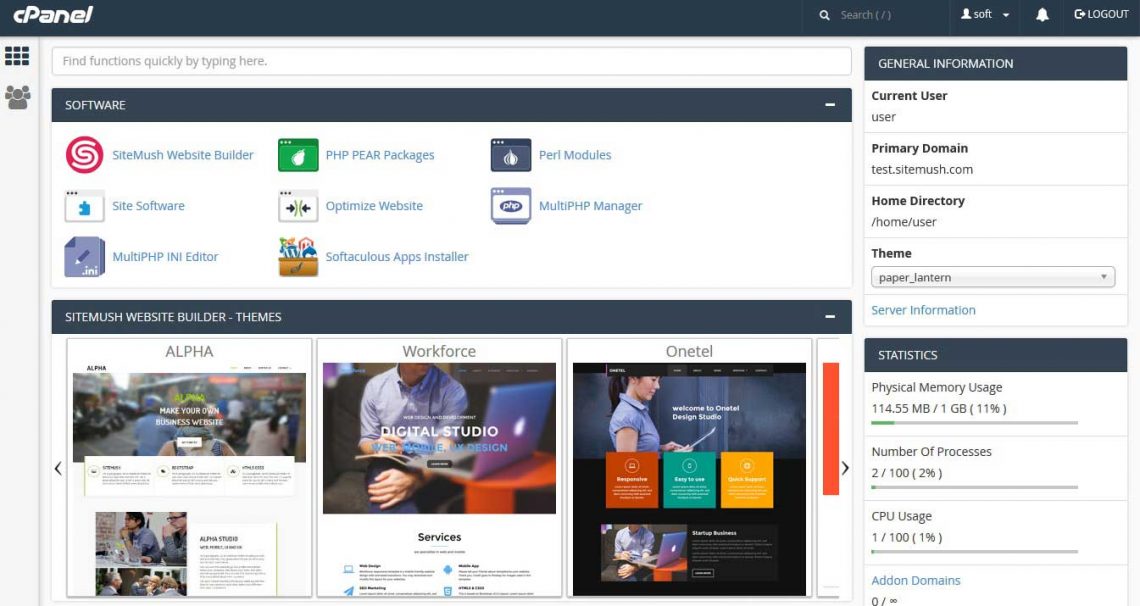Collapse the Software section

coord(830,105)
